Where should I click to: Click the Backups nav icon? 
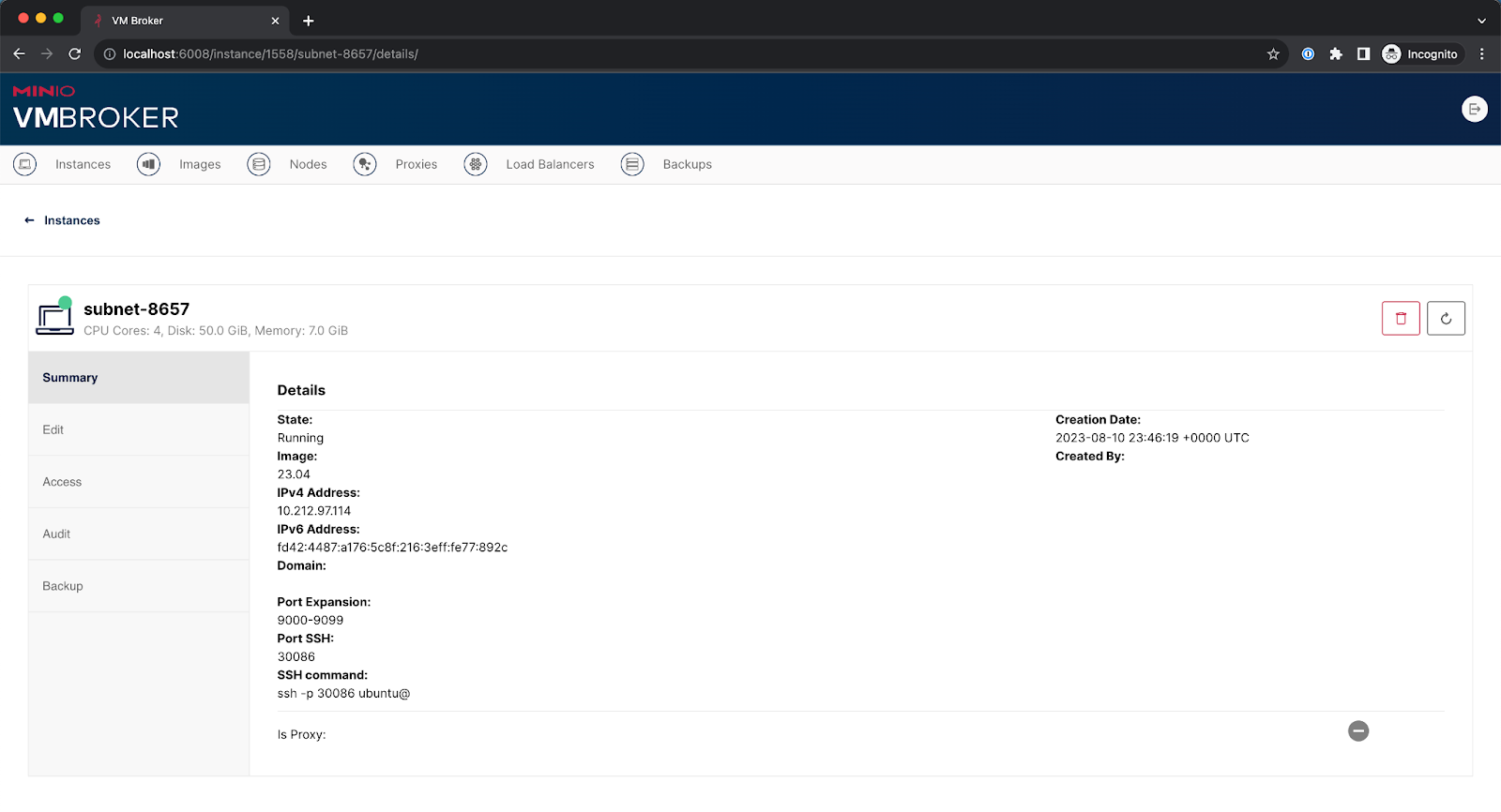[x=632, y=164]
